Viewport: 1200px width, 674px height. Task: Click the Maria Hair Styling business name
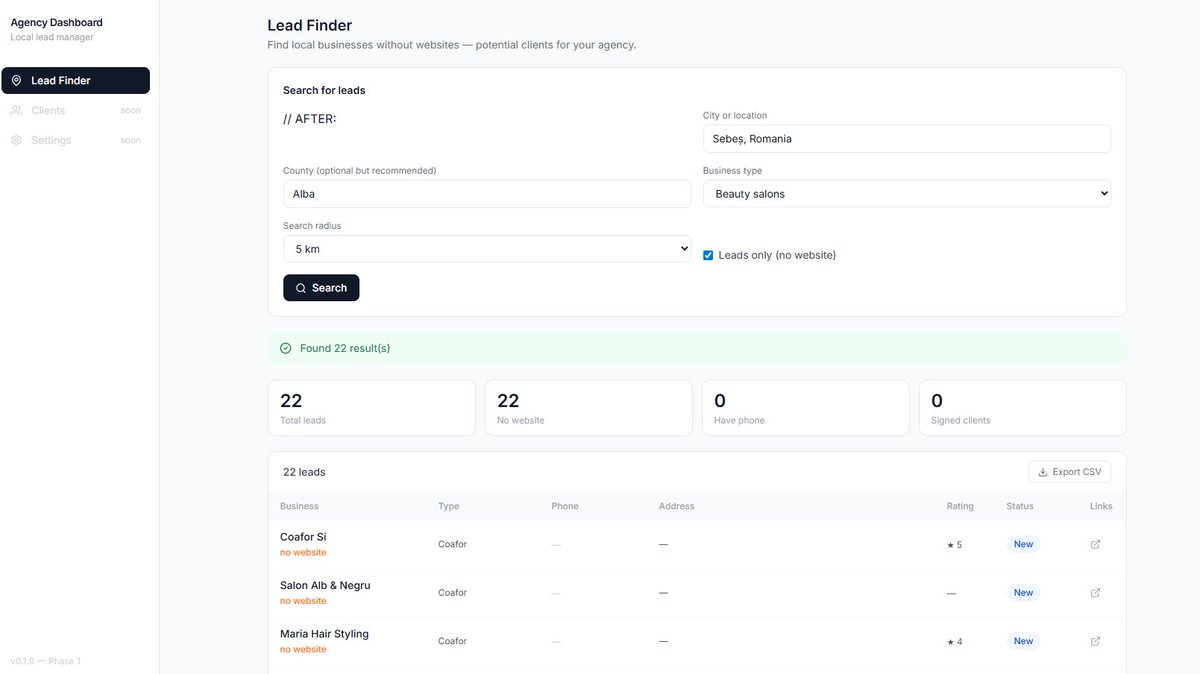(324, 634)
